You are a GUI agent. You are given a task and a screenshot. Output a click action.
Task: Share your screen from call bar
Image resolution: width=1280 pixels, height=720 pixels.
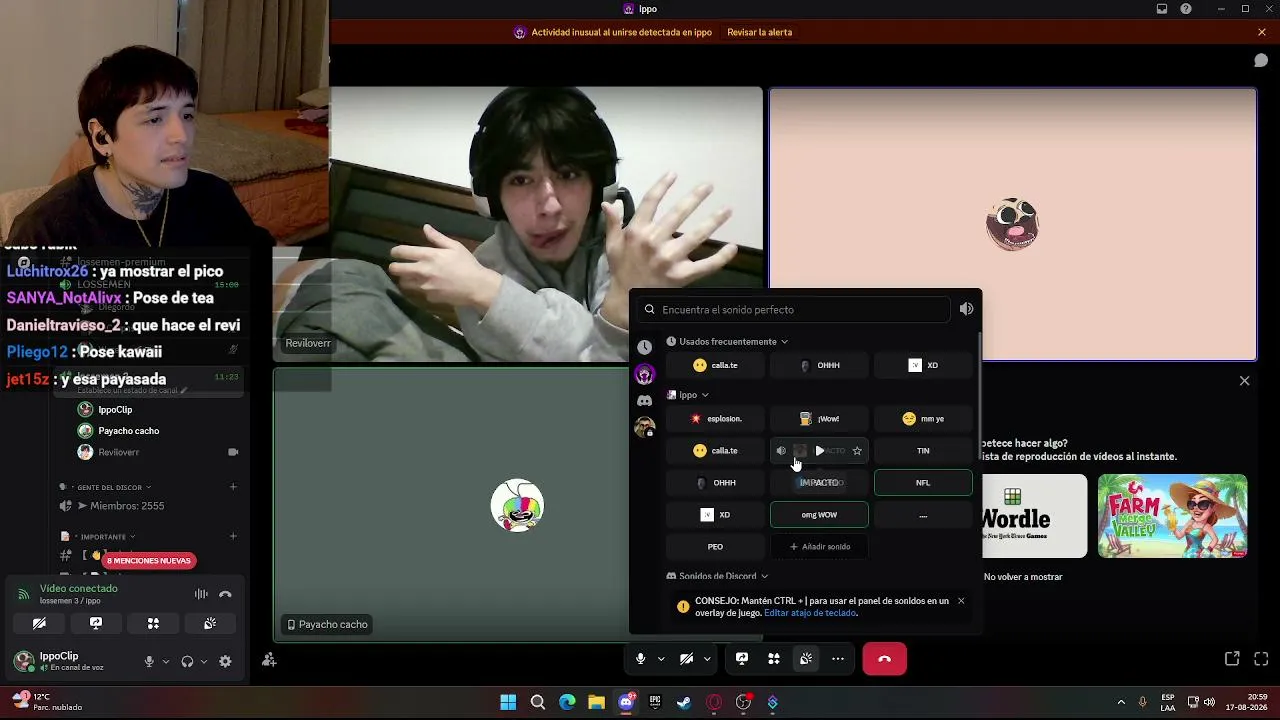[x=742, y=659]
